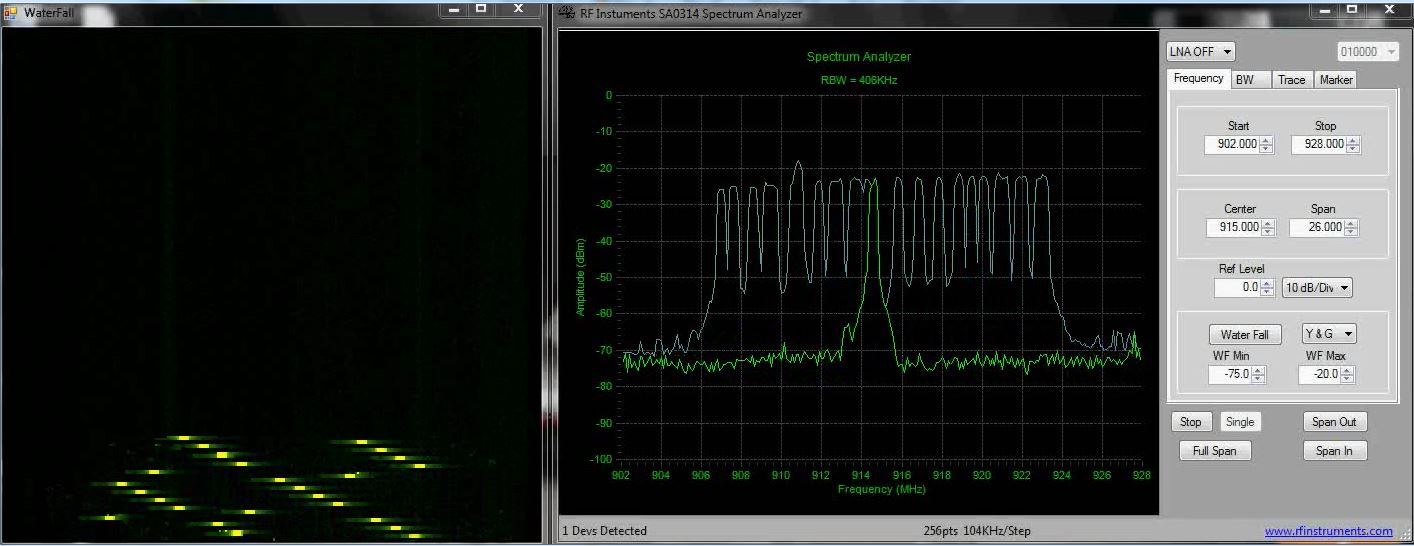Screen dimensions: 1414x546
Task: Select the Marker tab
Action: point(1335,80)
